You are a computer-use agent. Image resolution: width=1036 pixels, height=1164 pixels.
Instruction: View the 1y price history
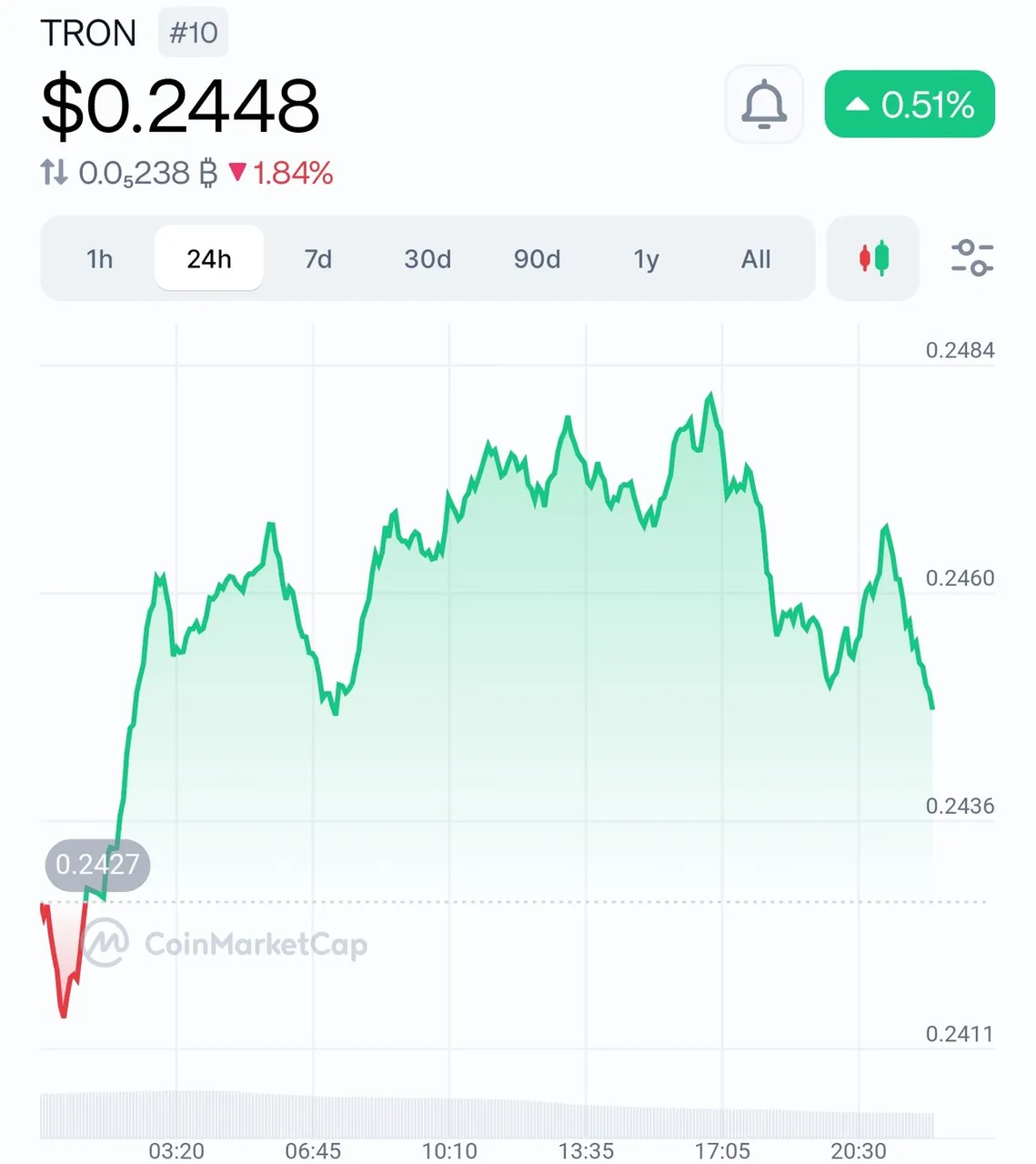(x=646, y=259)
